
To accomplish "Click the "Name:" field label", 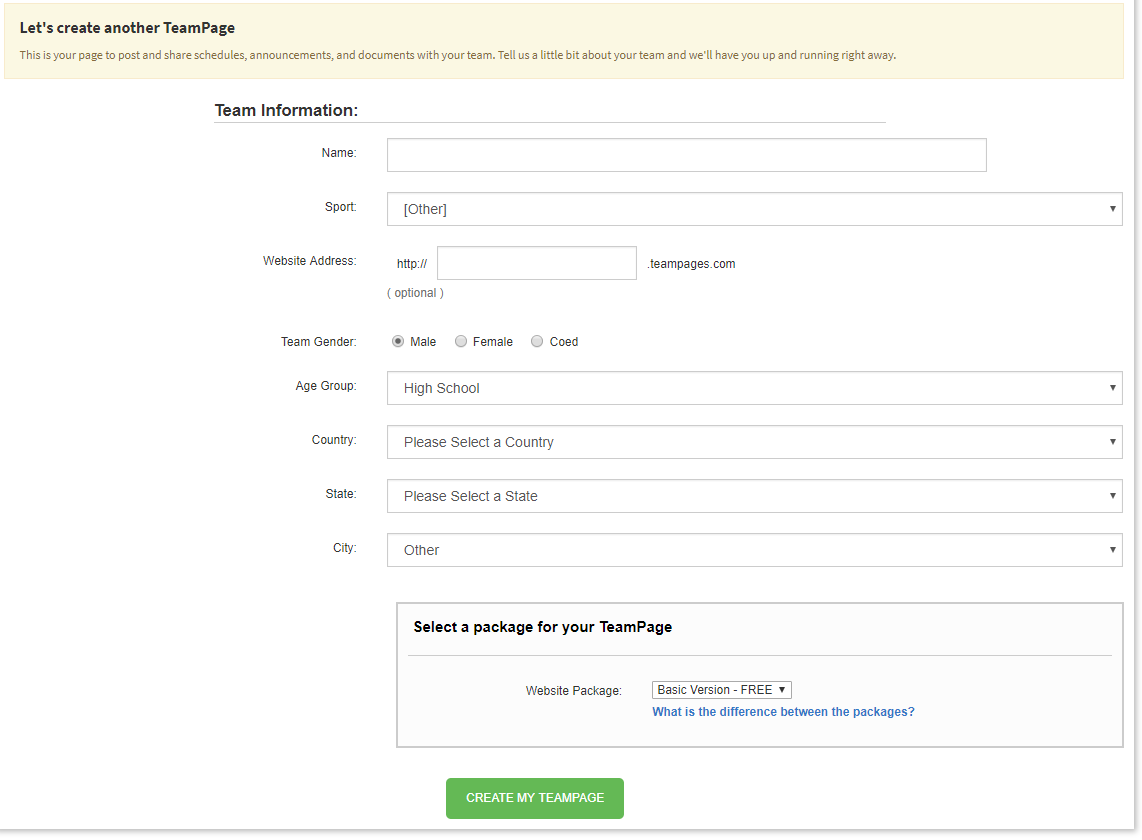I will pyautogui.click(x=338, y=153).
